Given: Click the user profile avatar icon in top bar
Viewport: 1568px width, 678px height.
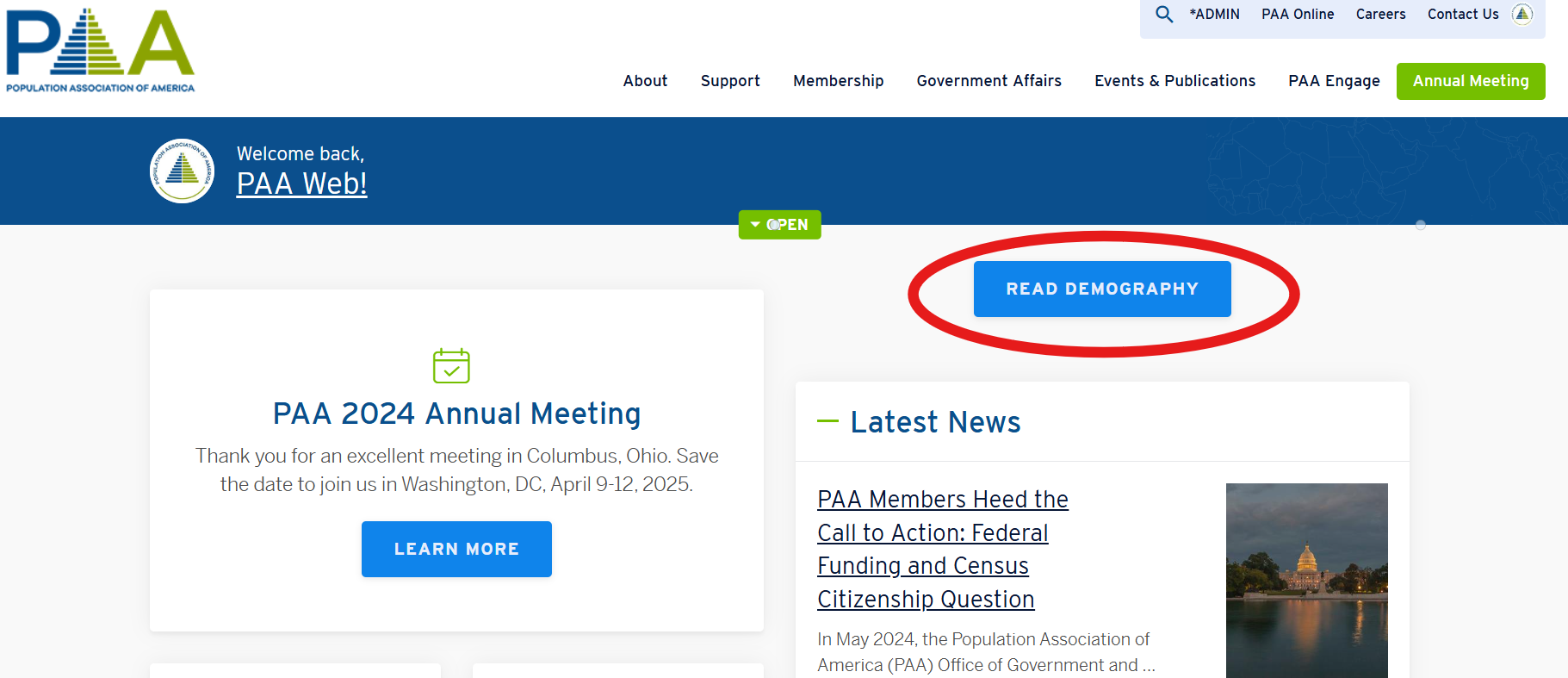Looking at the screenshot, I should pos(1522,14).
